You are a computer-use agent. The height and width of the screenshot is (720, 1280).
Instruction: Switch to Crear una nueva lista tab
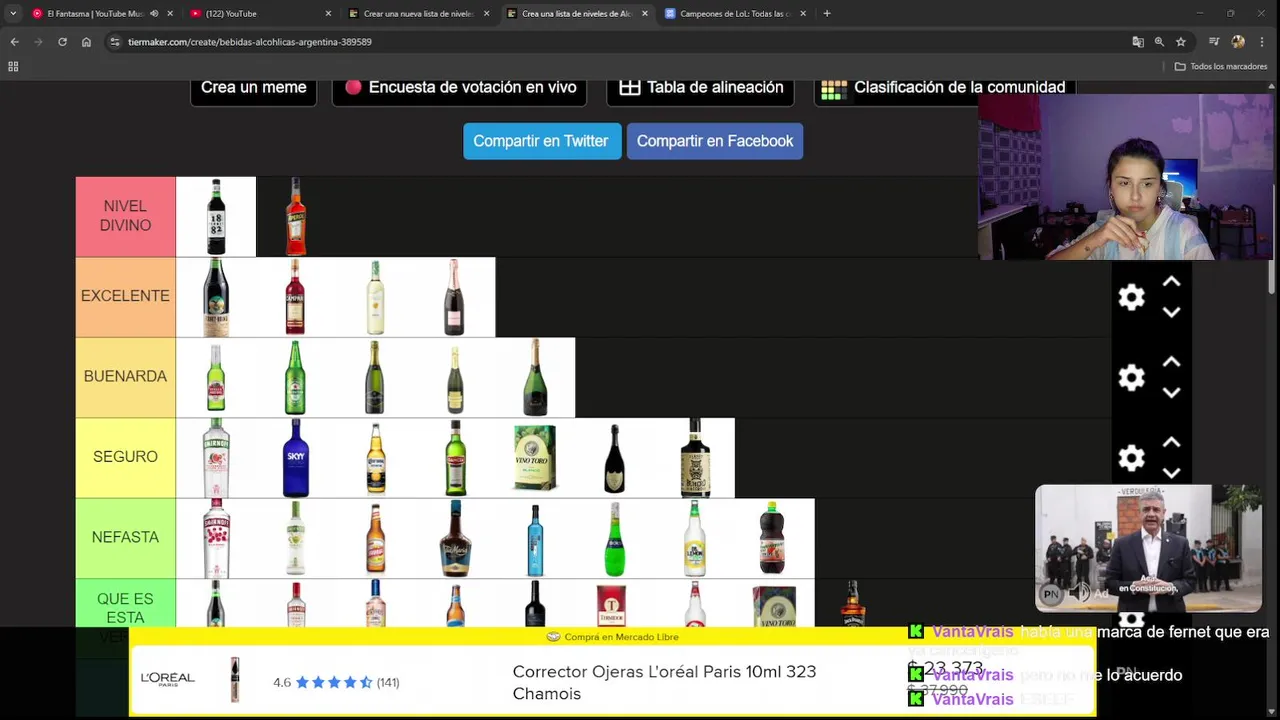418,13
